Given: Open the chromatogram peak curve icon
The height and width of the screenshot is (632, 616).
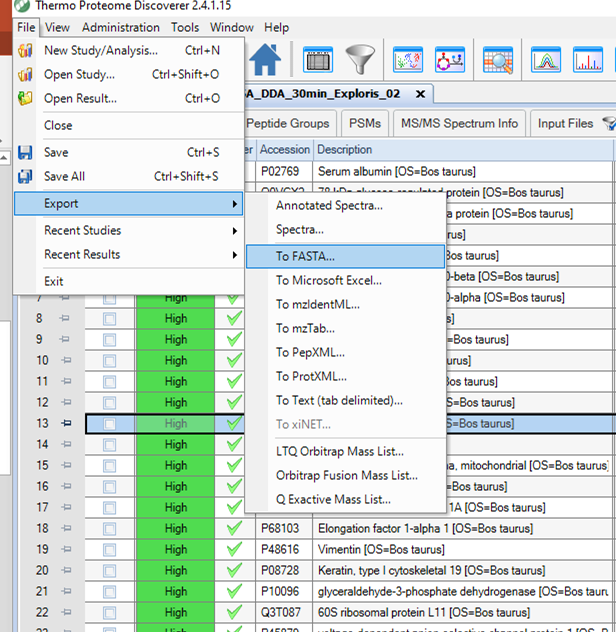Looking at the screenshot, I should 546,60.
